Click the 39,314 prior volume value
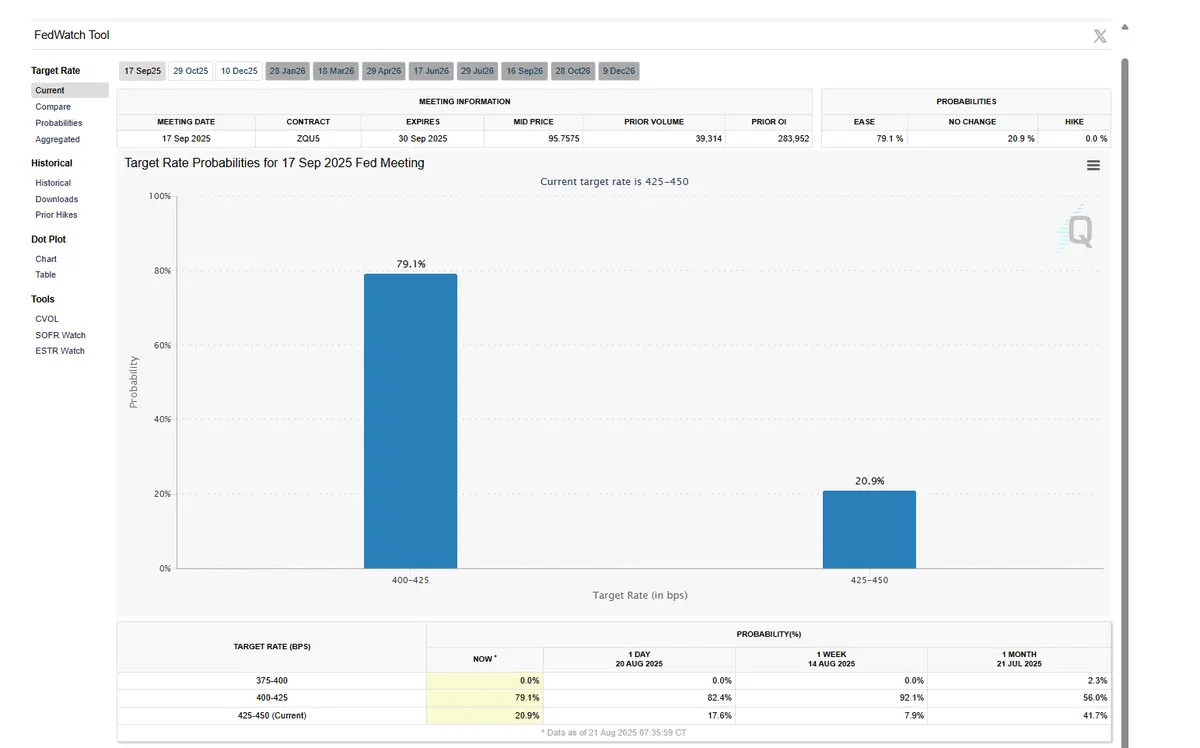The height and width of the screenshot is (748, 1200). [x=708, y=138]
